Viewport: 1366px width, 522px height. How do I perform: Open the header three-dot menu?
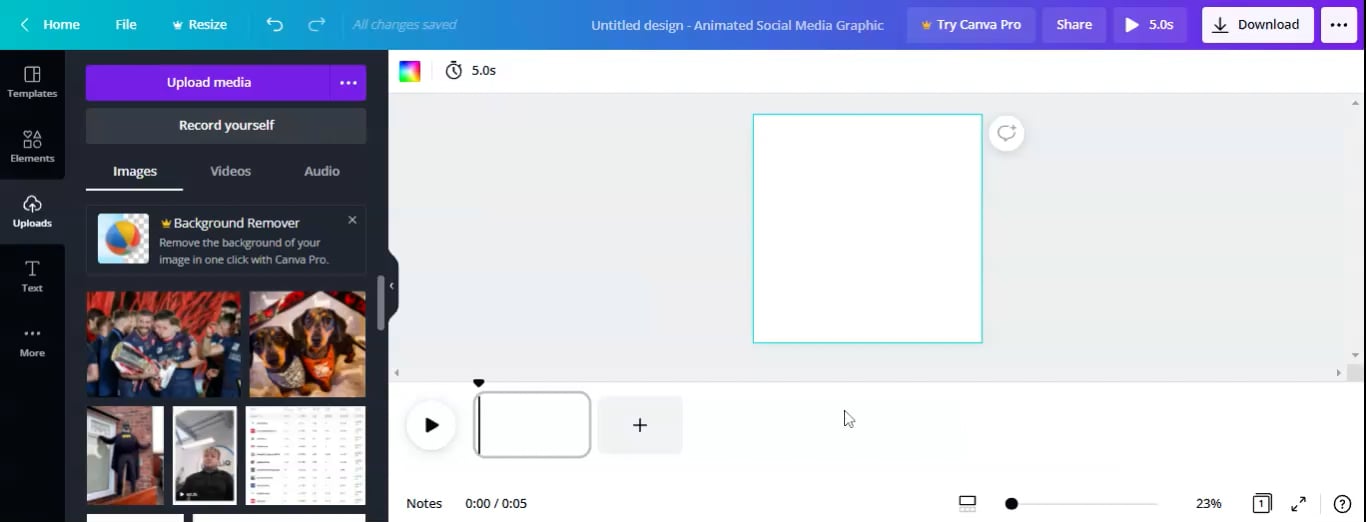[x=1339, y=25]
